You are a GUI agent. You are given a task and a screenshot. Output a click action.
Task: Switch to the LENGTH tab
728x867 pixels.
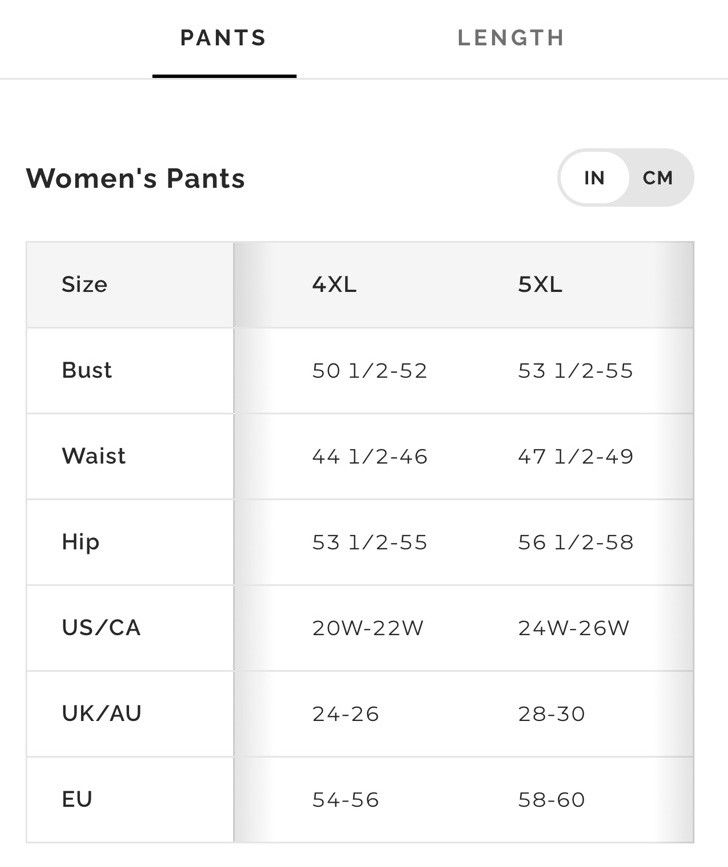tap(511, 38)
